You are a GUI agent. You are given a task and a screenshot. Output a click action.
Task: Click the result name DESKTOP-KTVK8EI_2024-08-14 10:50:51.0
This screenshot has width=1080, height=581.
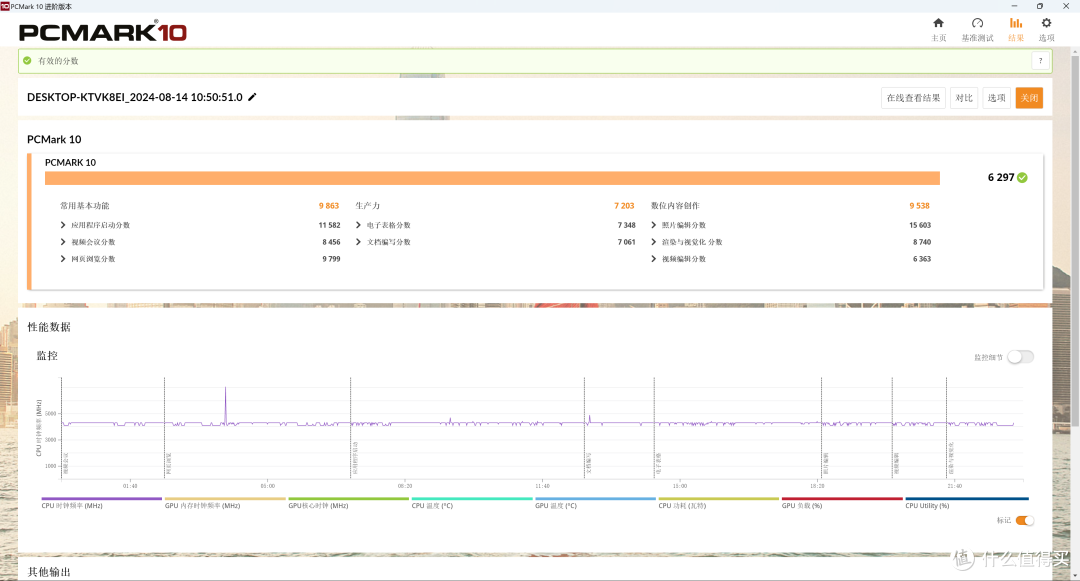tap(134, 97)
